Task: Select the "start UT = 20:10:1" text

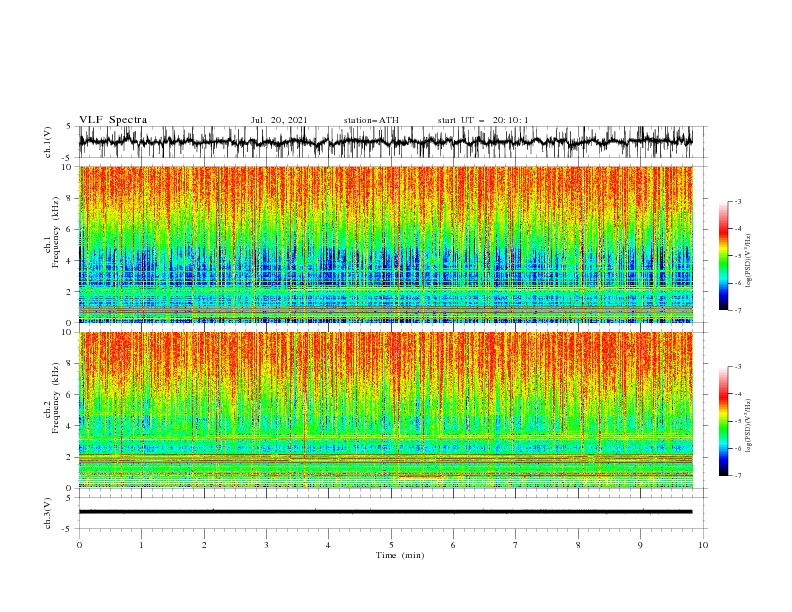Action: [483, 120]
